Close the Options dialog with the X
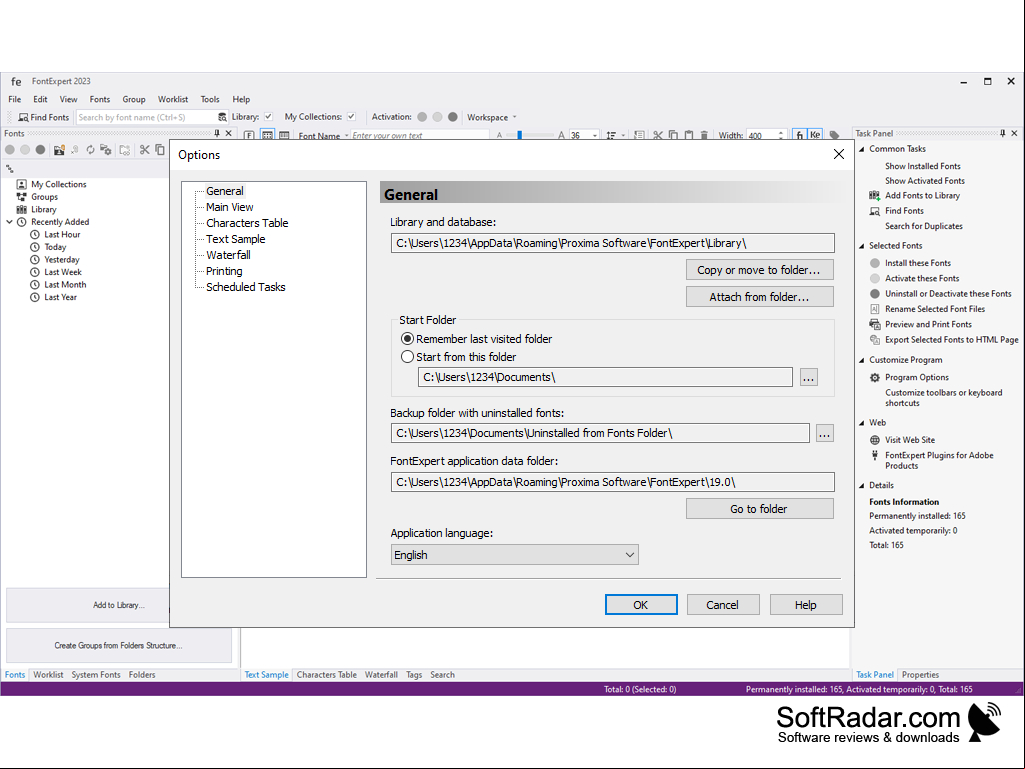This screenshot has width=1025, height=769. [x=839, y=154]
